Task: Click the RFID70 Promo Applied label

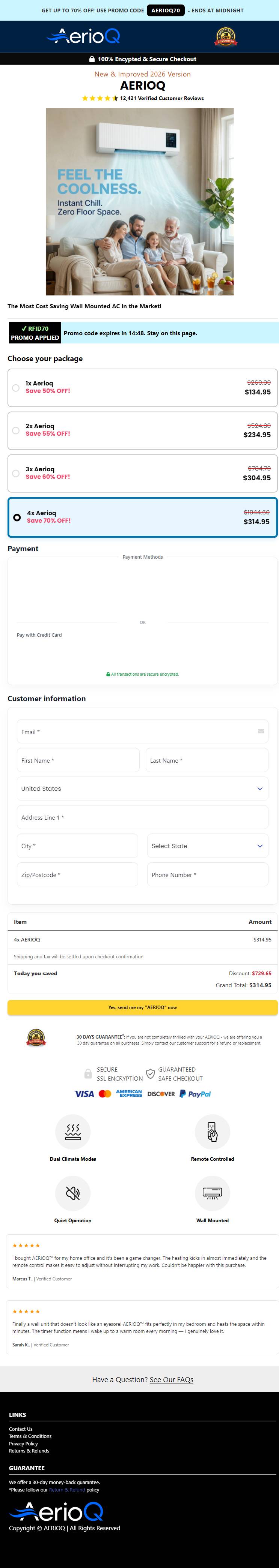Action: [x=35, y=333]
